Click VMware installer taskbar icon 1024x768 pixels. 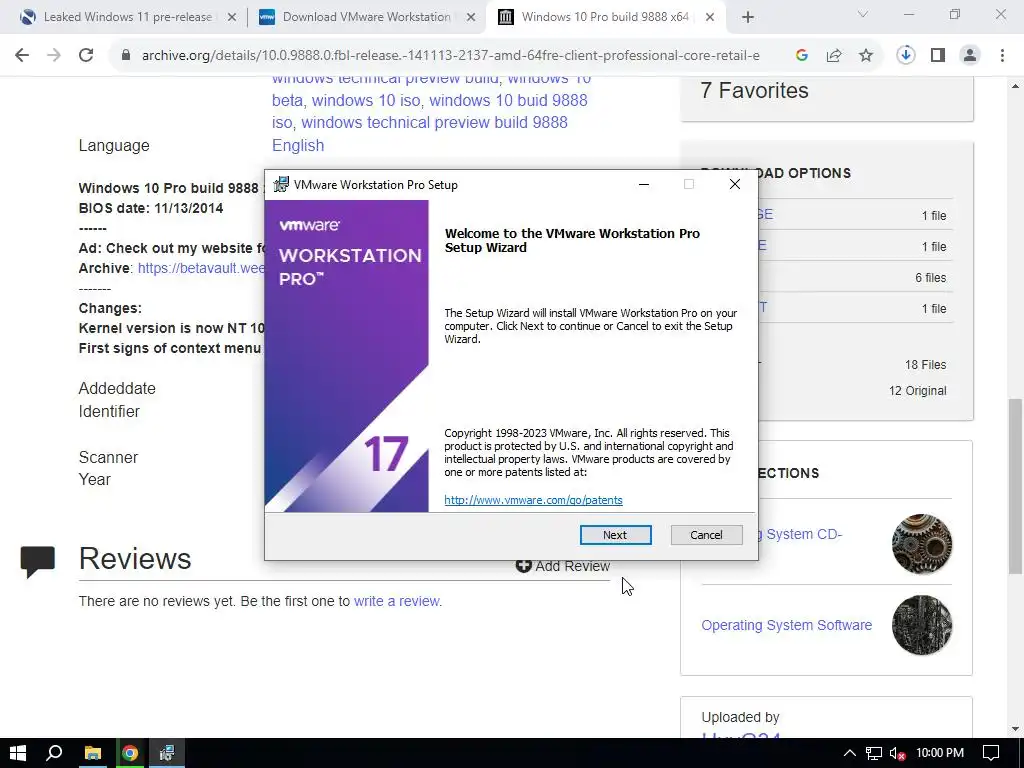pyautogui.click(x=167, y=753)
